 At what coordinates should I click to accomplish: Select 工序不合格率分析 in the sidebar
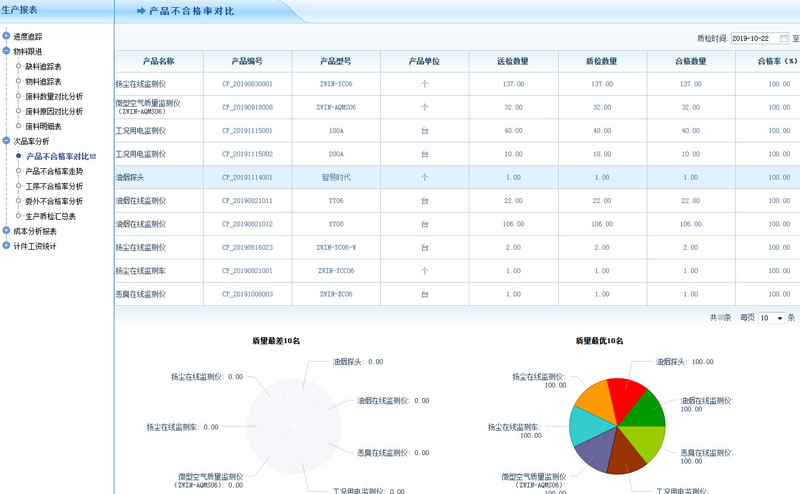(x=54, y=186)
